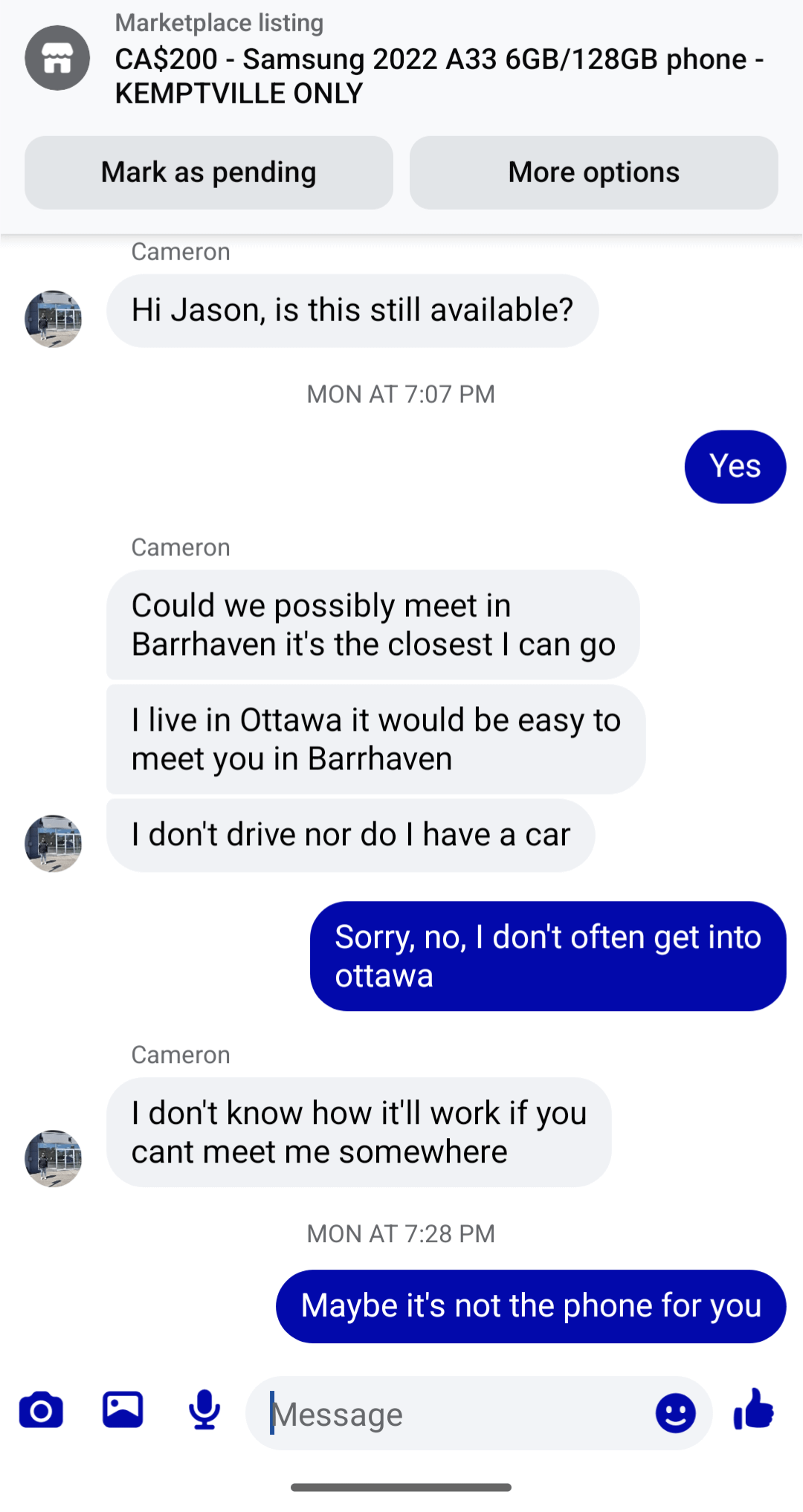Open the emoji smiley picker
This screenshot has width=803, height=1512.
coord(675,1413)
